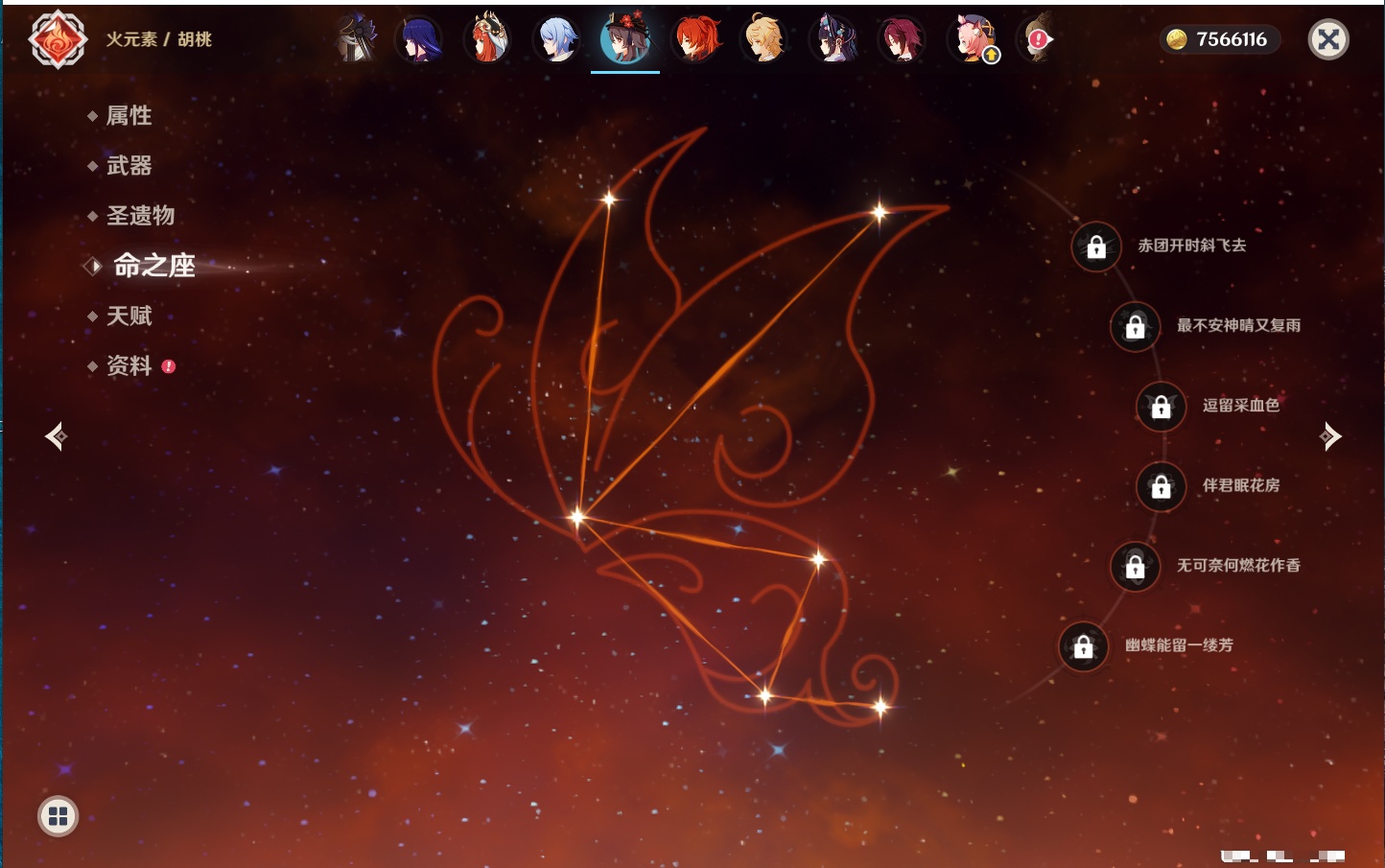Switch to the blonde Traveler avatar
This screenshot has width=1385, height=868.
click(764, 40)
